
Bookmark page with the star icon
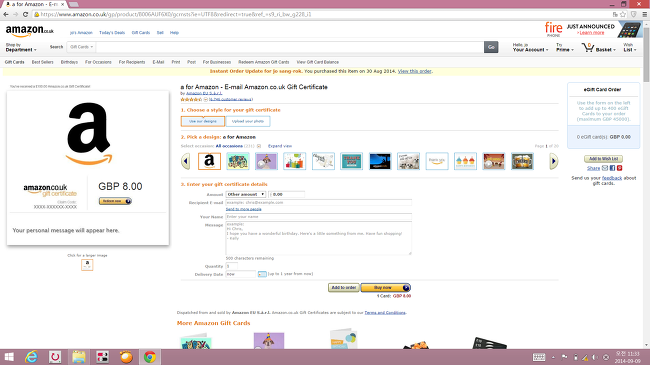point(623,14)
